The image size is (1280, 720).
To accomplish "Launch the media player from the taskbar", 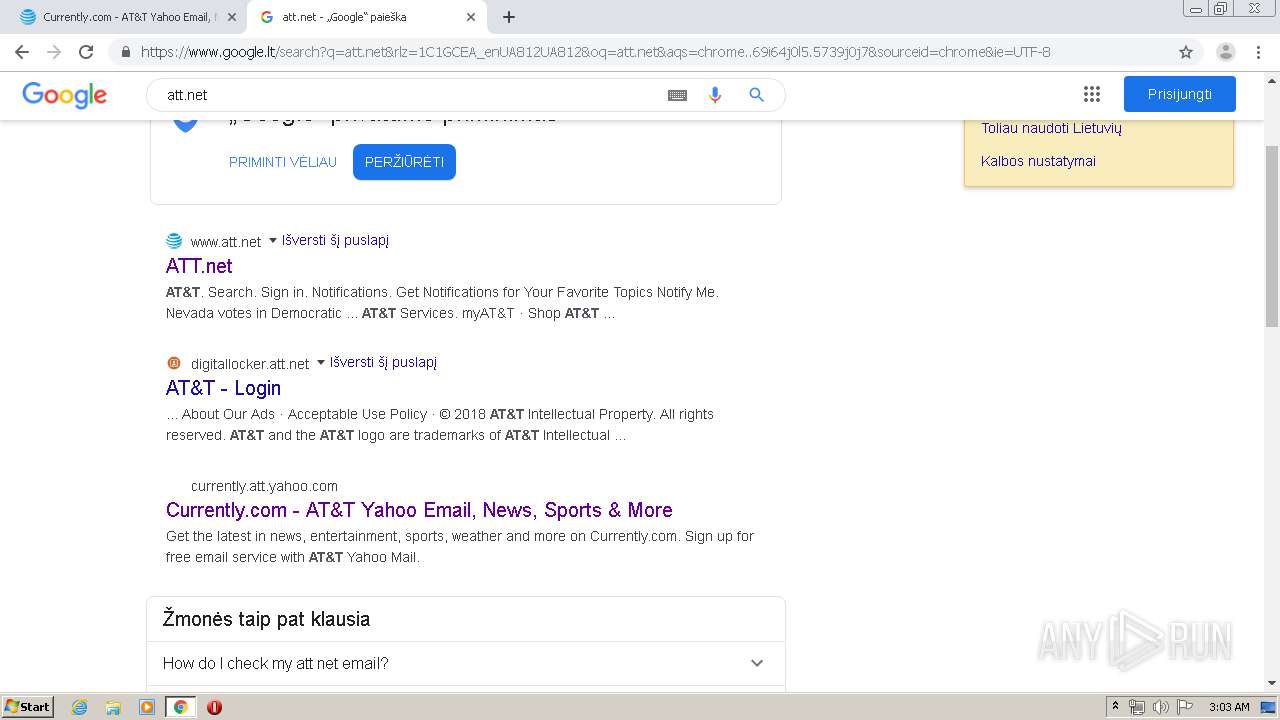I will (x=147, y=707).
